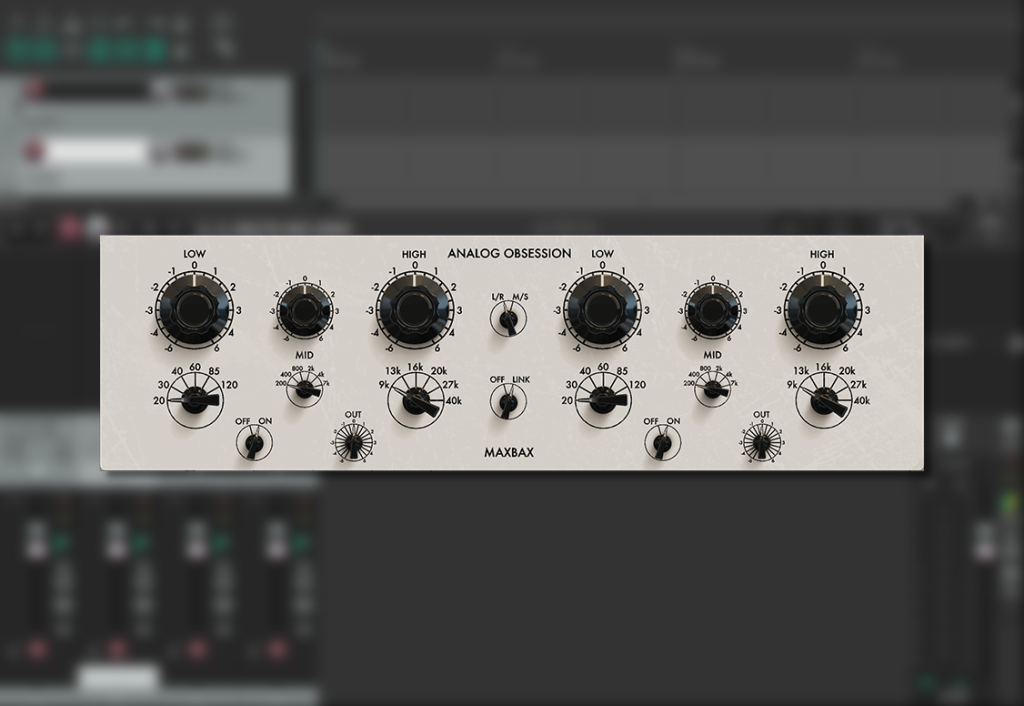1024x706 pixels.
Task: Click the MAXBAX plugin name label
Action: 509,453
